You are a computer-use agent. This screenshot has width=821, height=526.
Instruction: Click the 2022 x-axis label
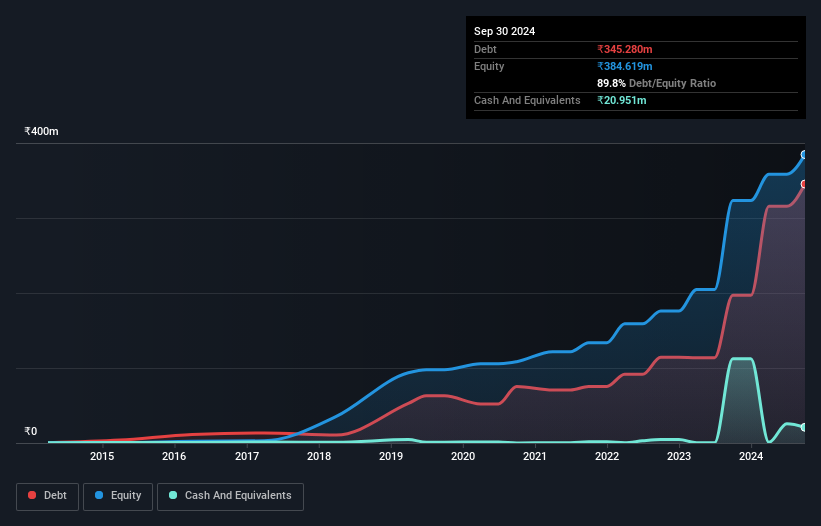607,456
